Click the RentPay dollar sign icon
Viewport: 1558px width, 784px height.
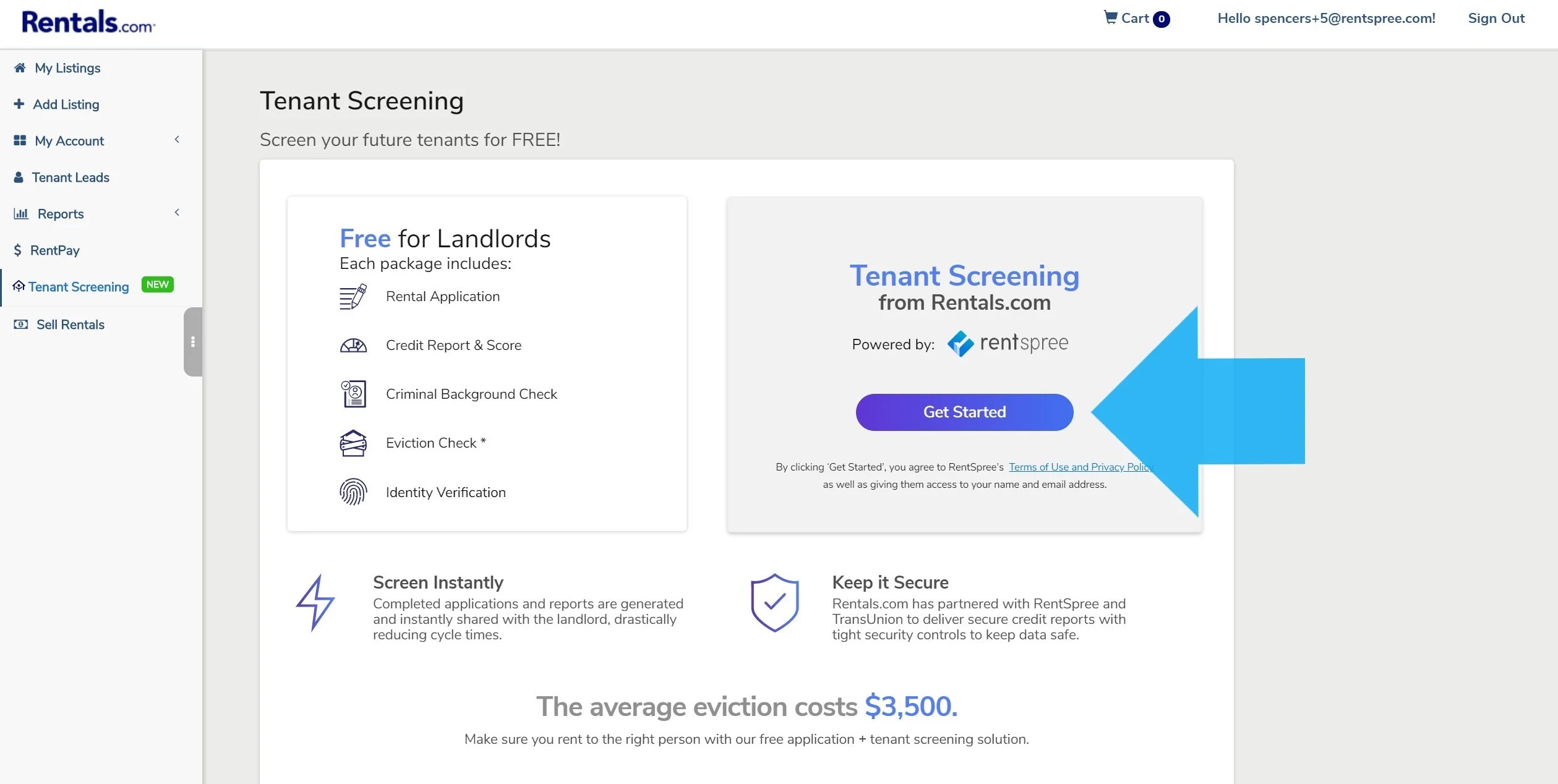pos(17,250)
